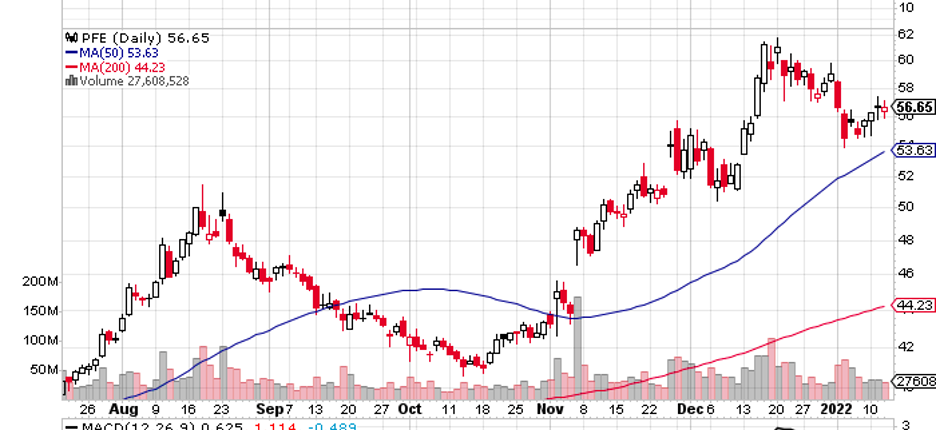936x430 pixels.
Task: Select the Oct label on date axis
Action: (410, 409)
